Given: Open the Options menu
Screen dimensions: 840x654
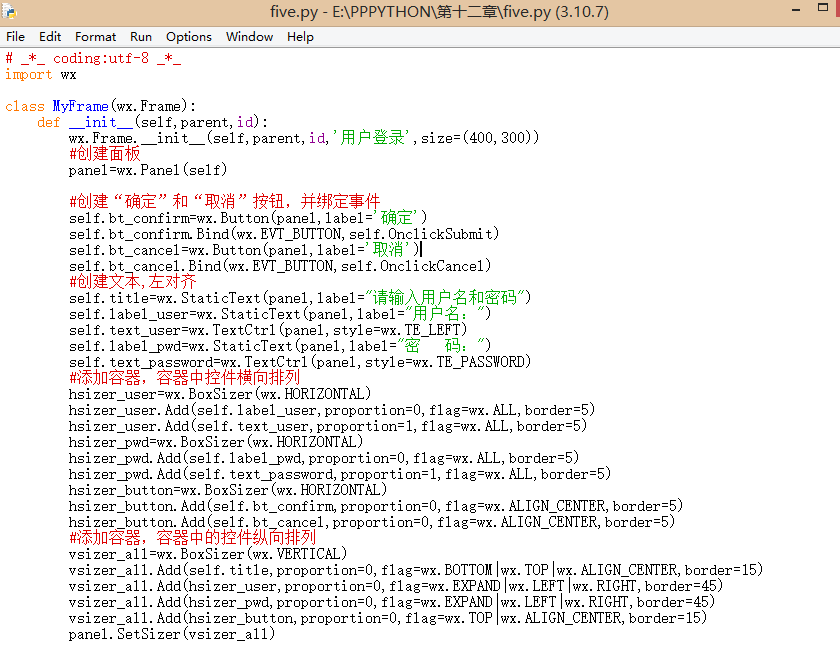Looking at the screenshot, I should (x=189, y=36).
